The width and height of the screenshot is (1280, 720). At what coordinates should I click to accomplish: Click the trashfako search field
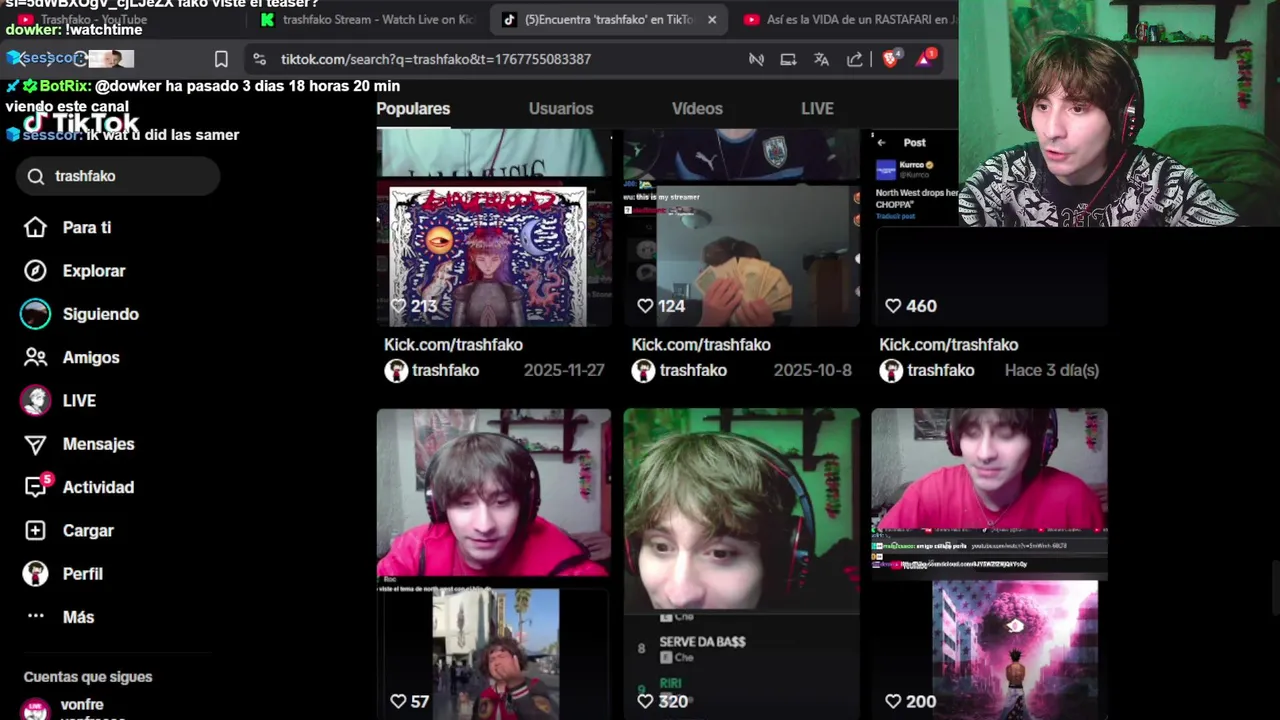118,176
